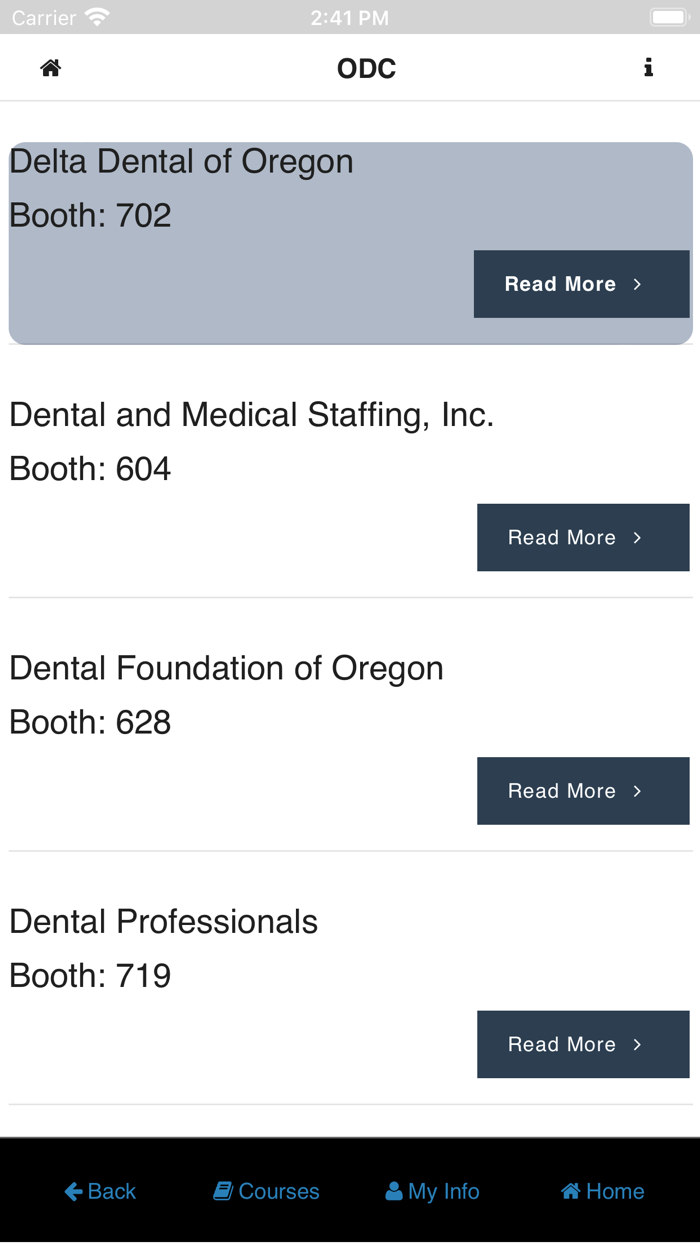Tap Read More for Delta Dental of Oregon
Screen dimensions: 700x1244
tap(581, 284)
